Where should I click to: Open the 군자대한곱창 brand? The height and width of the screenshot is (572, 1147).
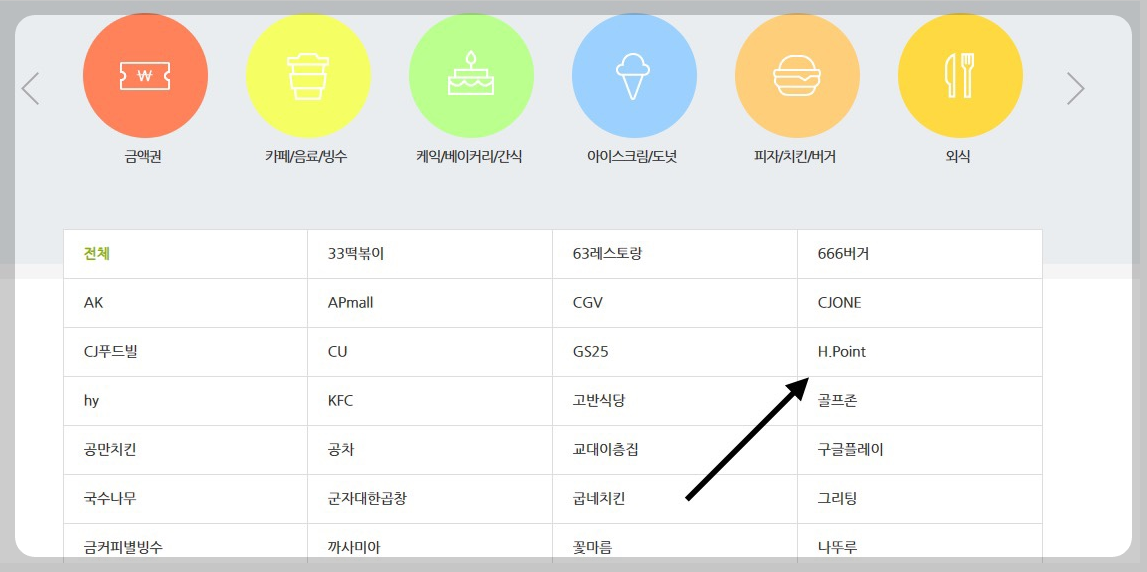point(430,499)
